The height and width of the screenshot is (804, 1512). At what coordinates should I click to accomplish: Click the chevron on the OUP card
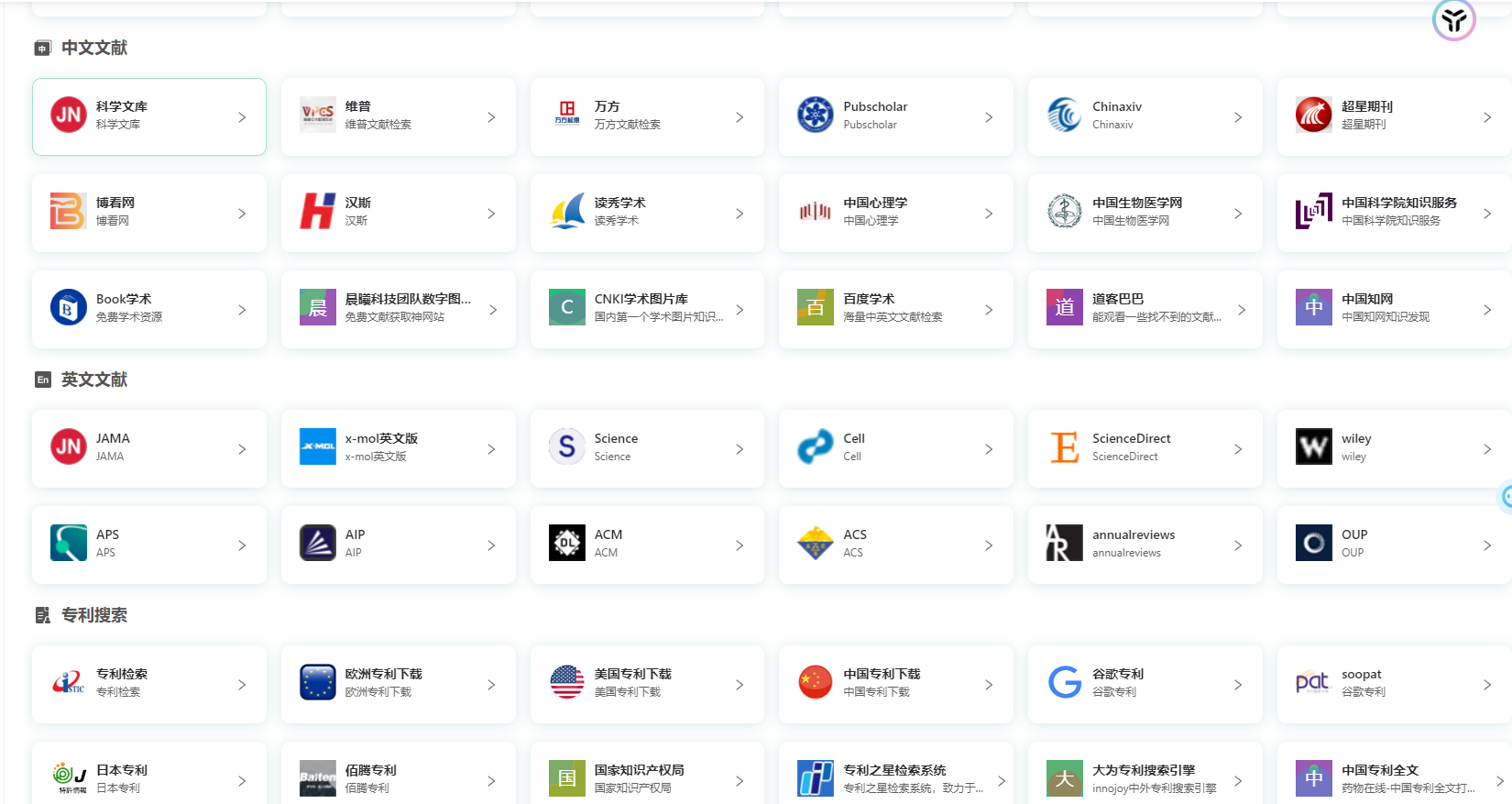[1487, 545]
